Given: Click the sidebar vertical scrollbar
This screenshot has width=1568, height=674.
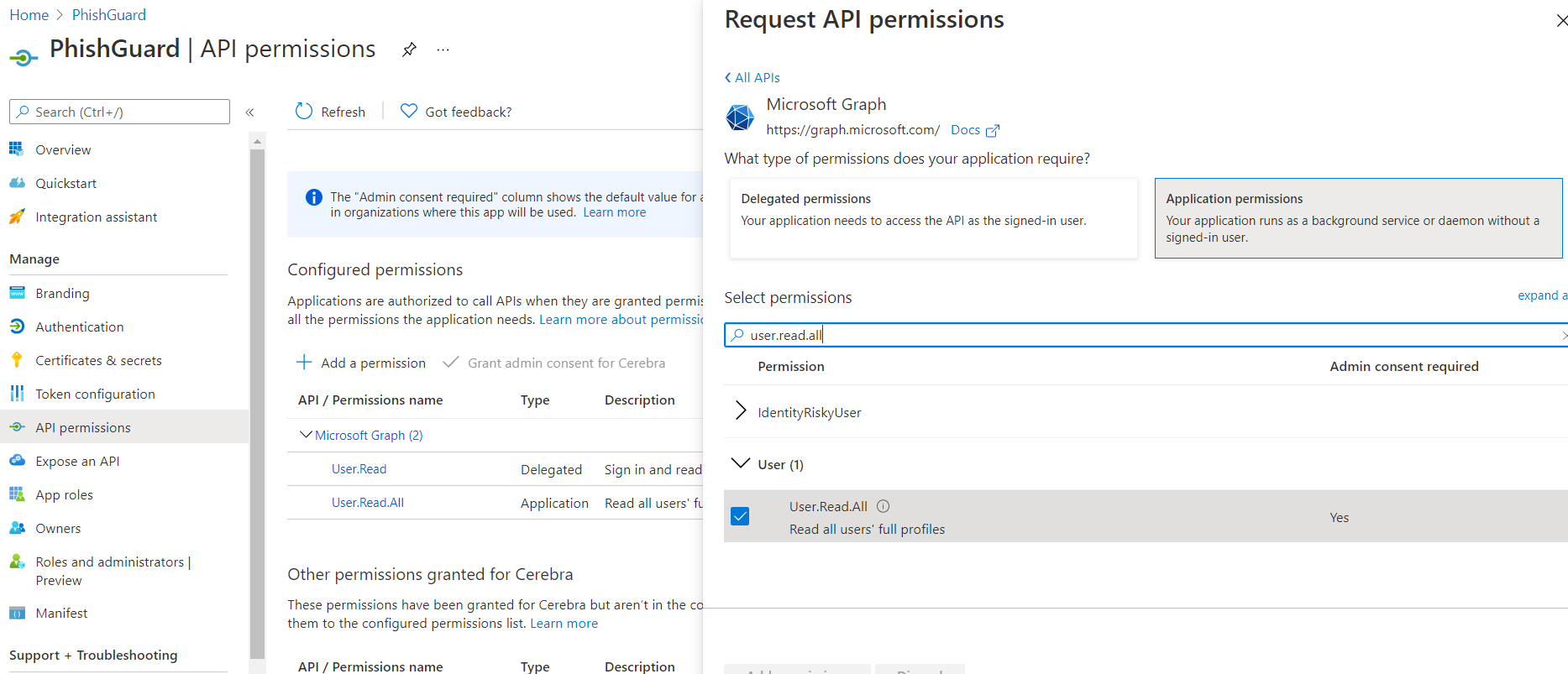Looking at the screenshot, I should pos(258,403).
